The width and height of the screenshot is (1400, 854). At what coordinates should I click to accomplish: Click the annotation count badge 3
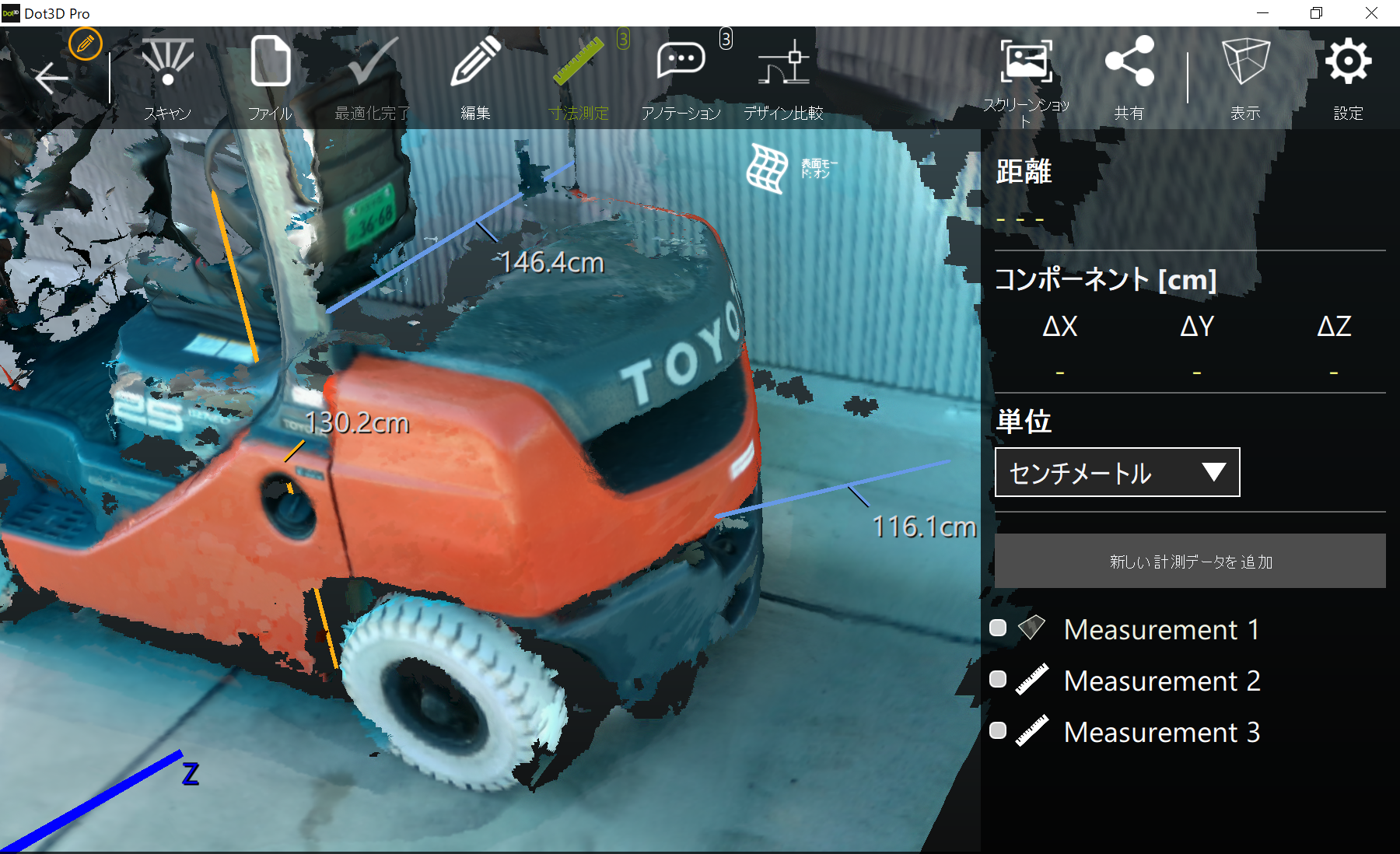[x=726, y=38]
